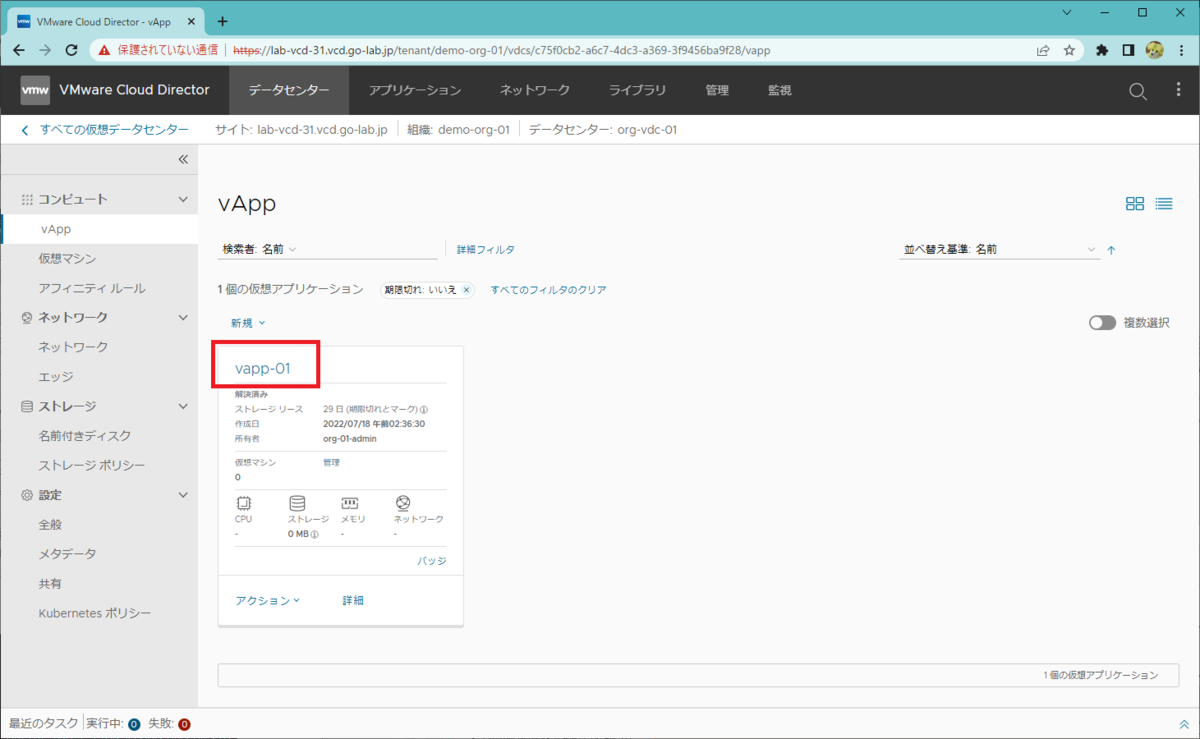Toggle the 複数選択 switch
The width and height of the screenshot is (1200, 739).
(1102, 323)
